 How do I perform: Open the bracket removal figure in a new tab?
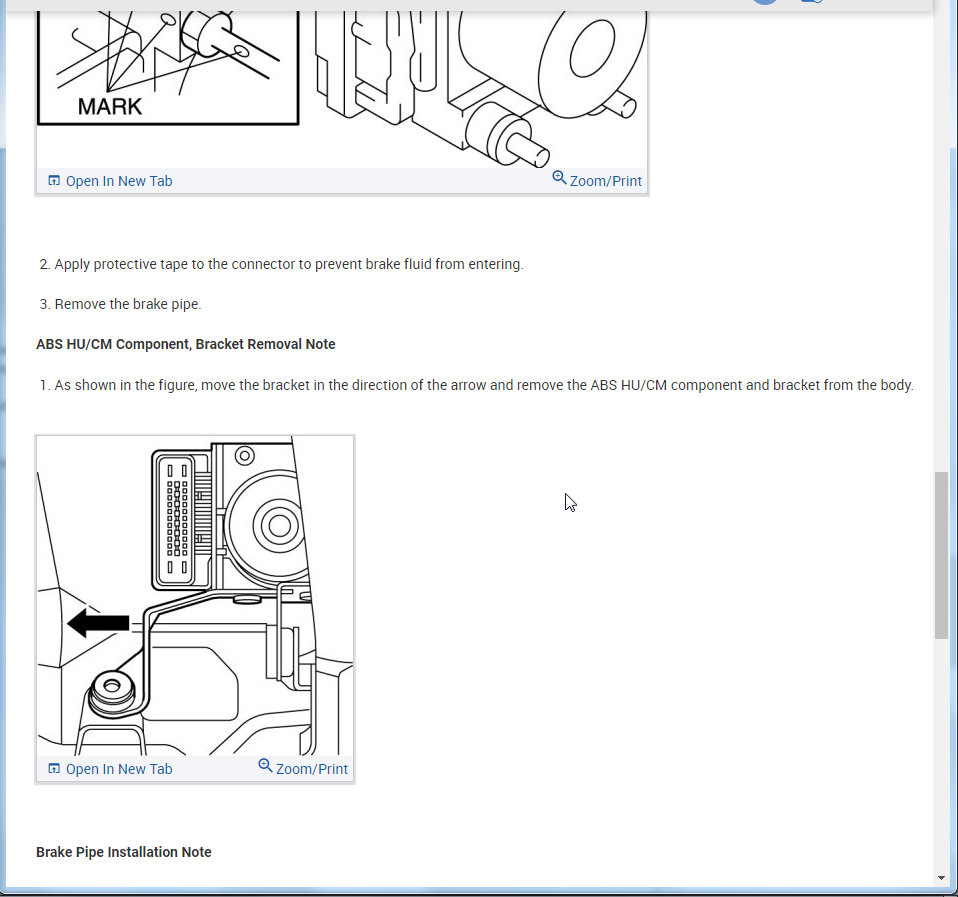click(110, 769)
